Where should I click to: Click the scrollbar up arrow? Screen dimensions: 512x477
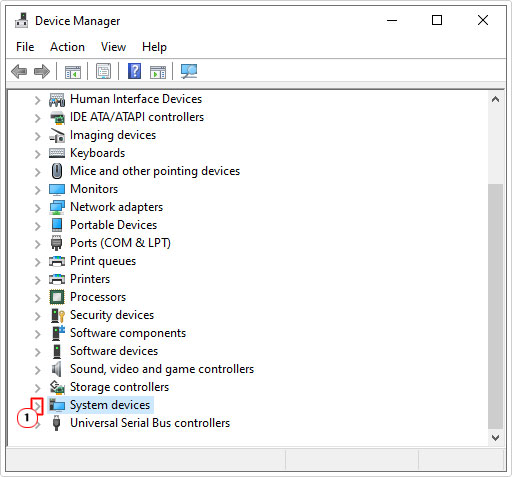point(495,99)
